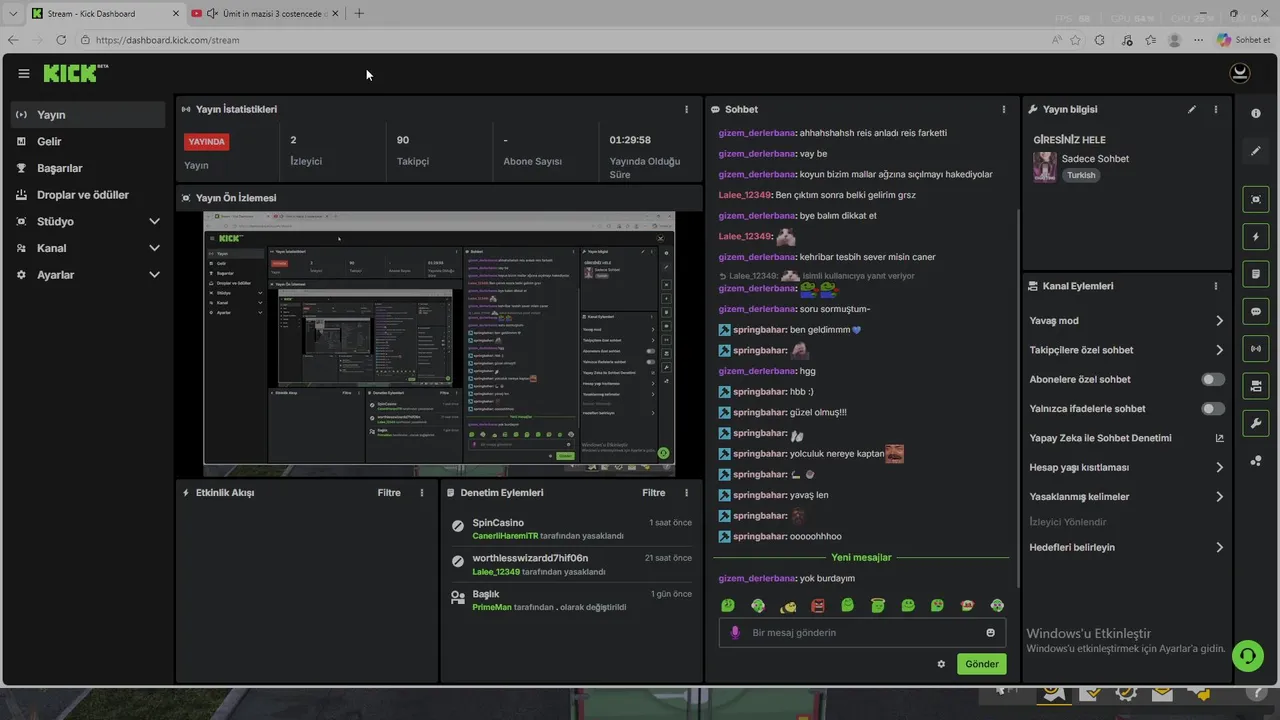
Task: Click the Turkish language tag
Action: (1081, 175)
